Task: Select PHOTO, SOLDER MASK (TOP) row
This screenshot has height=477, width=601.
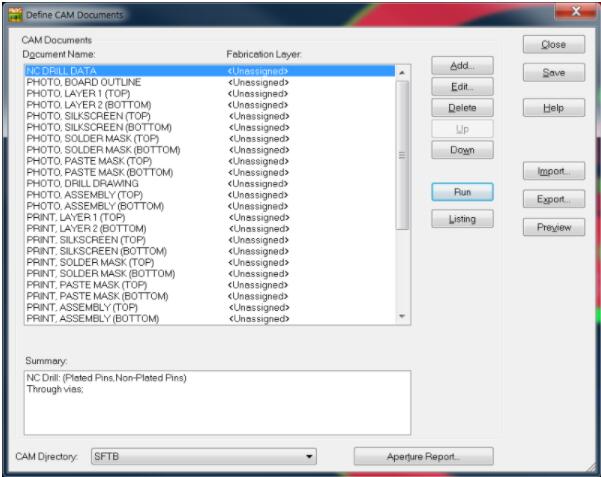Action: pyautogui.click(x=210, y=138)
